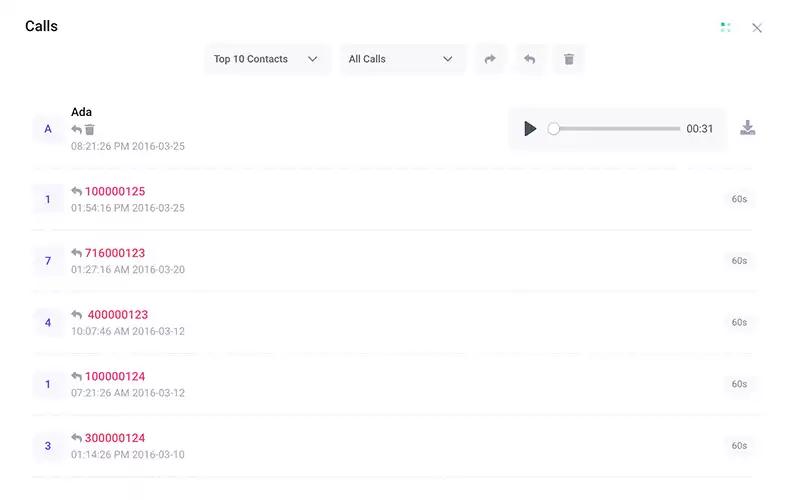Play the Ada call recording
This screenshot has width=800, height=500.
(530, 129)
